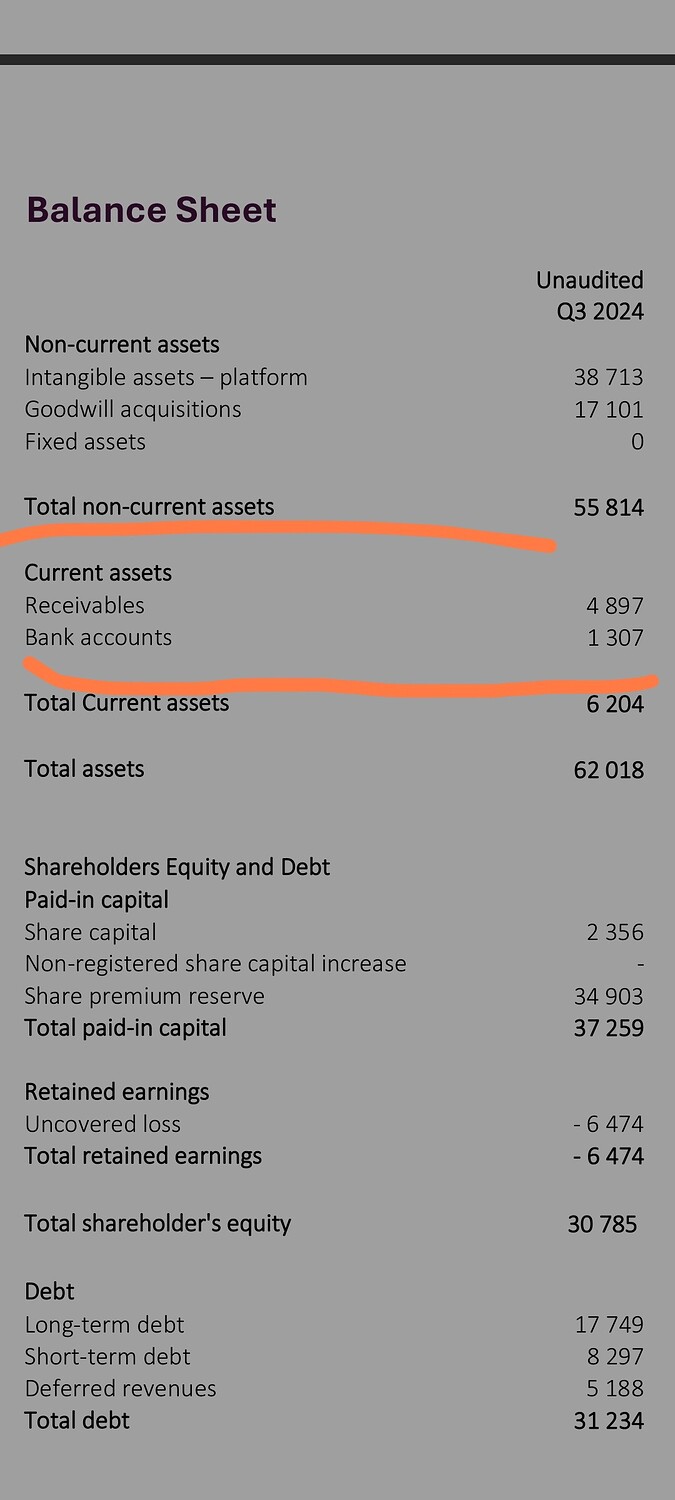The height and width of the screenshot is (1500, 675).
Task: Click the Bank accounts row label
Action: (98, 638)
